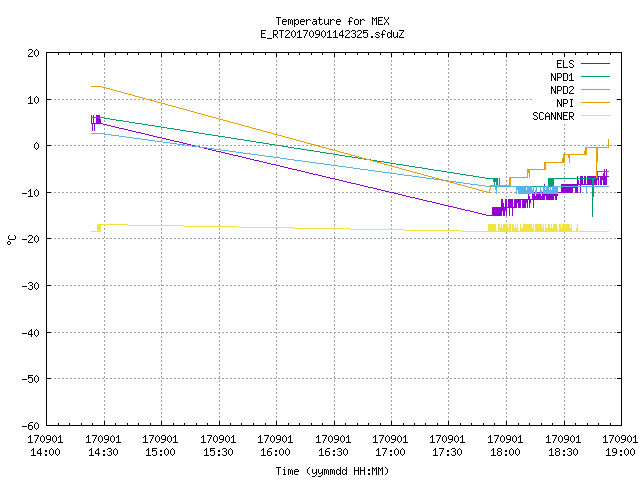Click the purple ELS legend line sample
This screenshot has height=480, width=640.
(x=595, y=64)
